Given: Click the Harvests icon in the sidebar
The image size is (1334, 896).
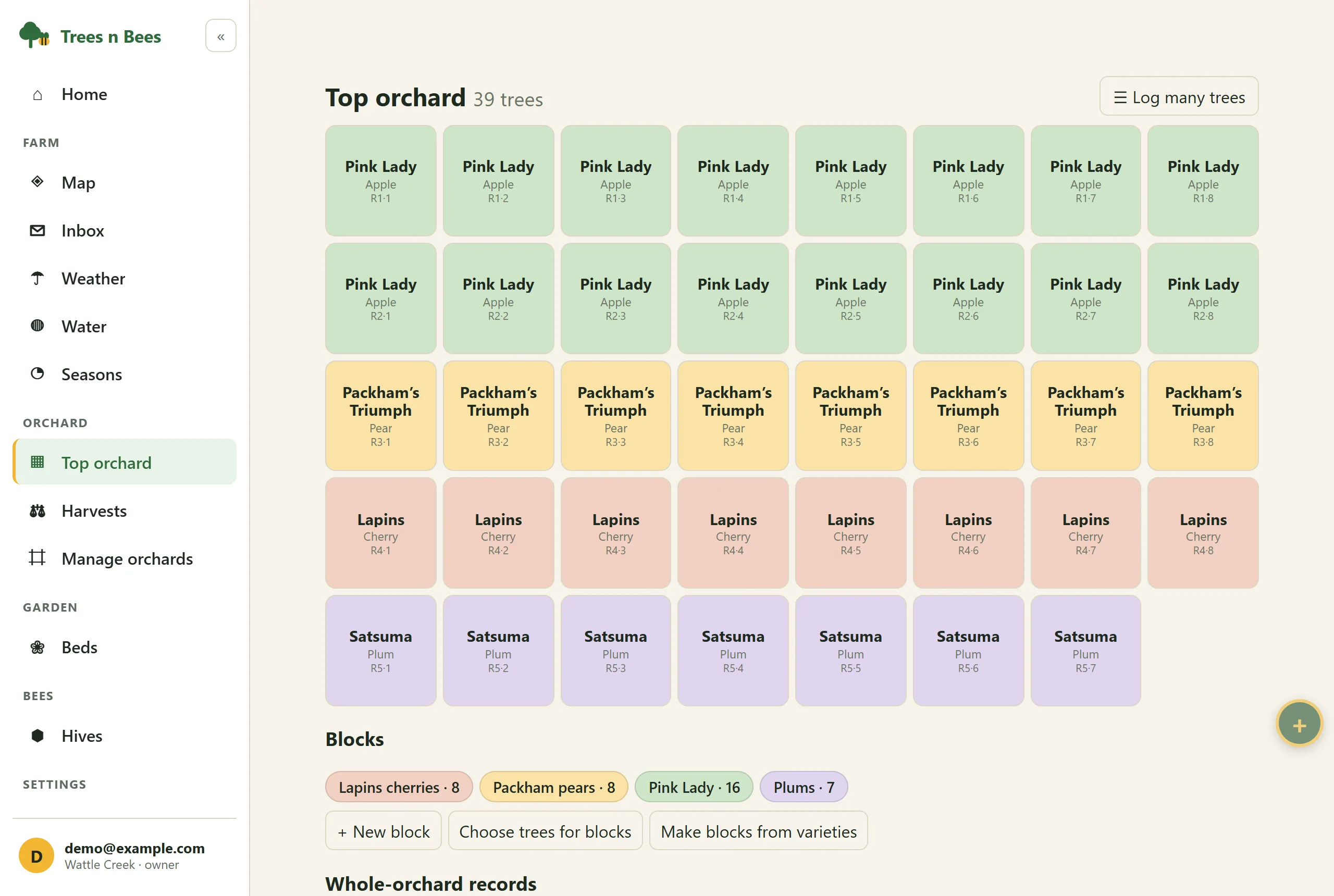Looking at the screenshot, I should point(37,511).
